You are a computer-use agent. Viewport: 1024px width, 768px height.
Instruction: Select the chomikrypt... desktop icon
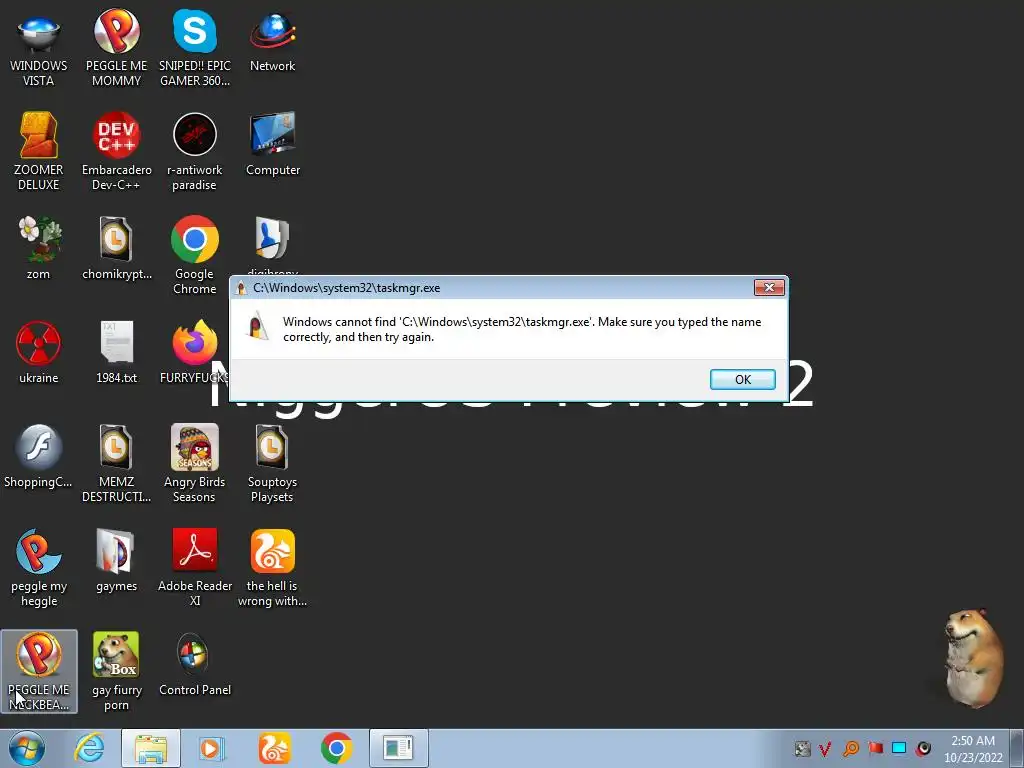(116, 248)
